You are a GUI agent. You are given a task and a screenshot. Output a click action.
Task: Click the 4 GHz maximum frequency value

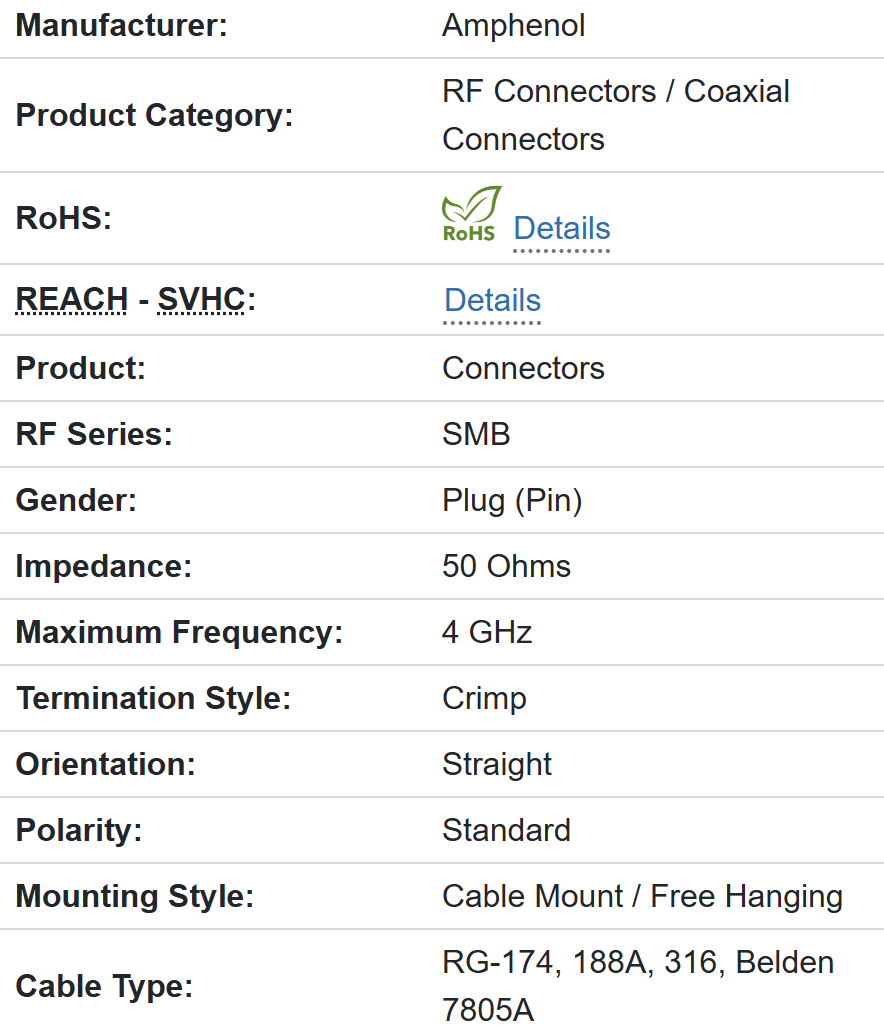click(x=487, y=632)
